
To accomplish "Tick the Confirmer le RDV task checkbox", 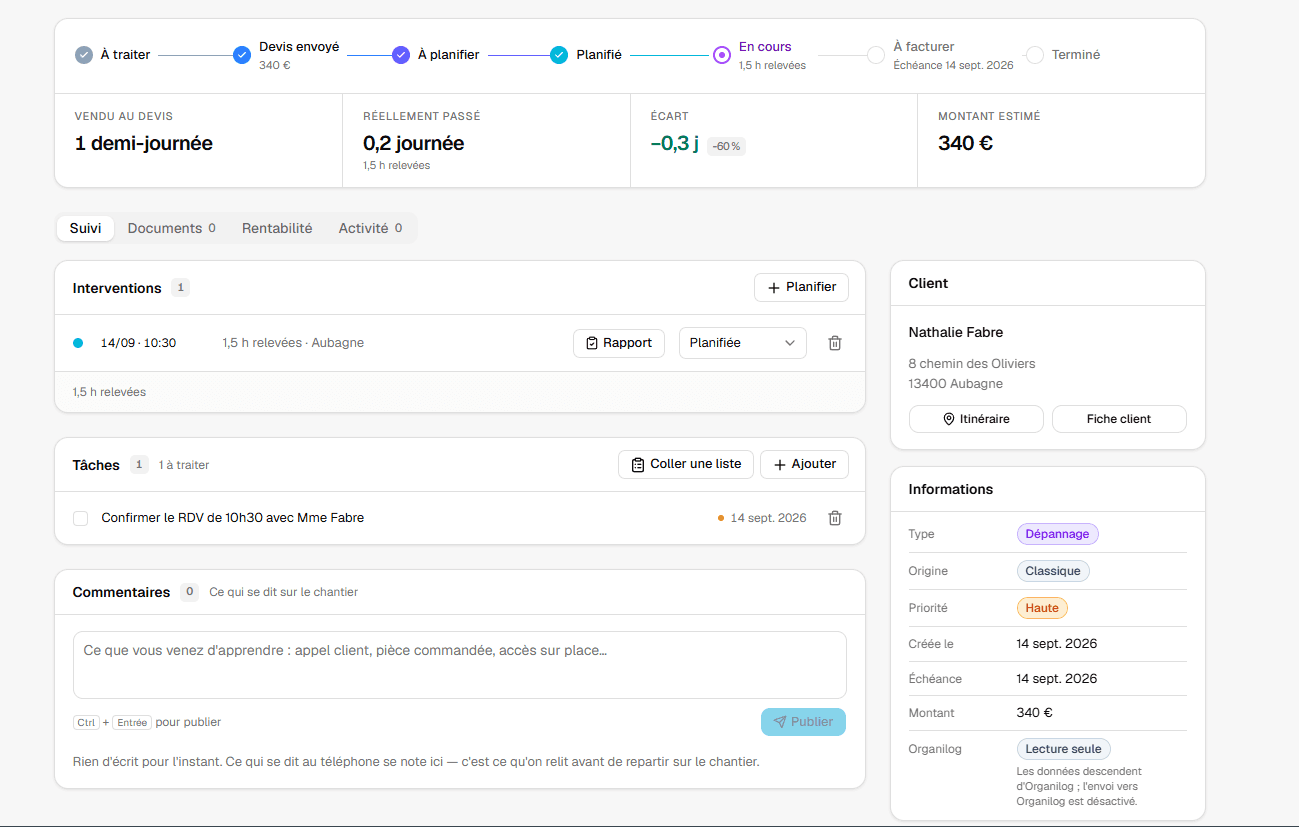I will tap(81, 518).
